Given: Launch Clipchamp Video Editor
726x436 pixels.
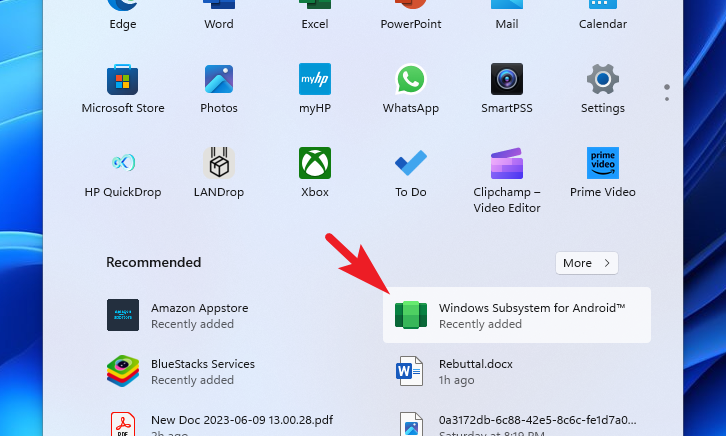Looking at the screenshot, I should pos(507,181).
